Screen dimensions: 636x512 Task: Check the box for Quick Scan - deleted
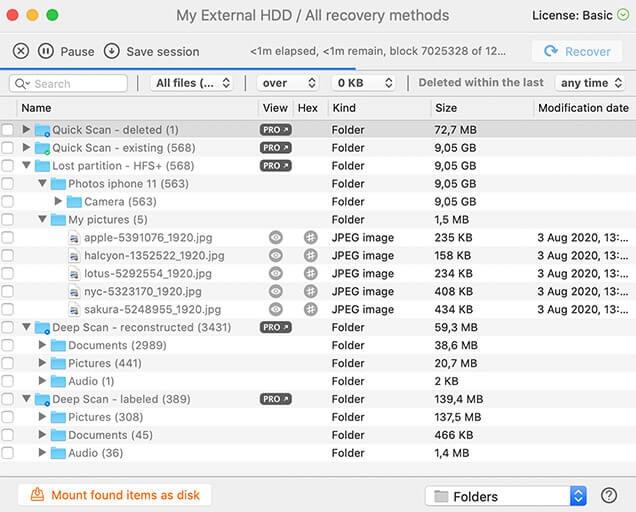[x=7, y=130]
